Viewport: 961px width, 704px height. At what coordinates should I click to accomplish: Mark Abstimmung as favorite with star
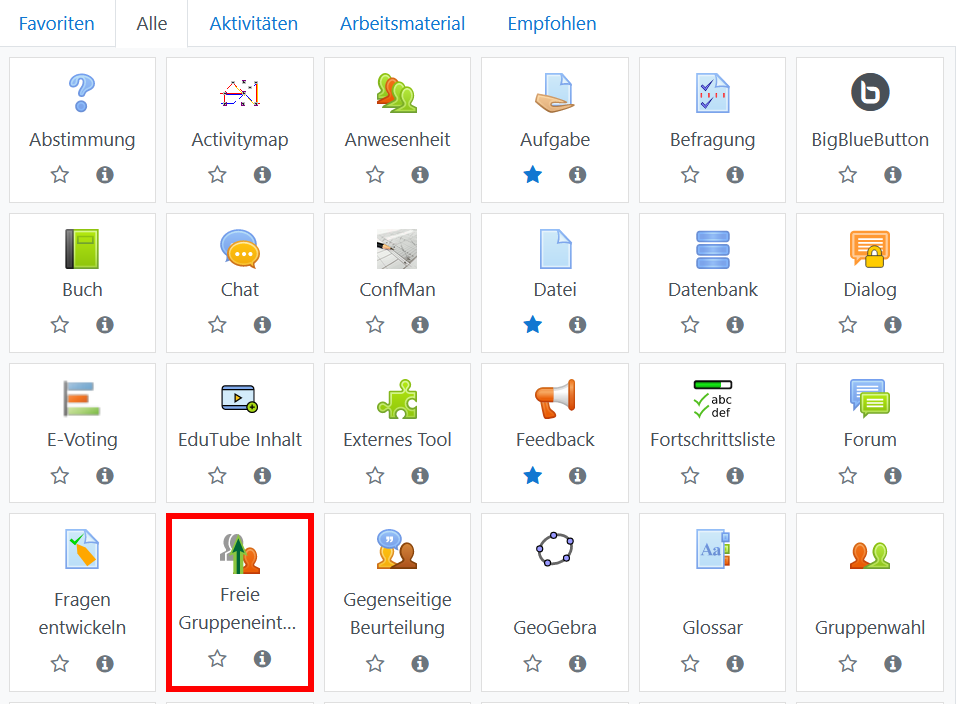60,175
